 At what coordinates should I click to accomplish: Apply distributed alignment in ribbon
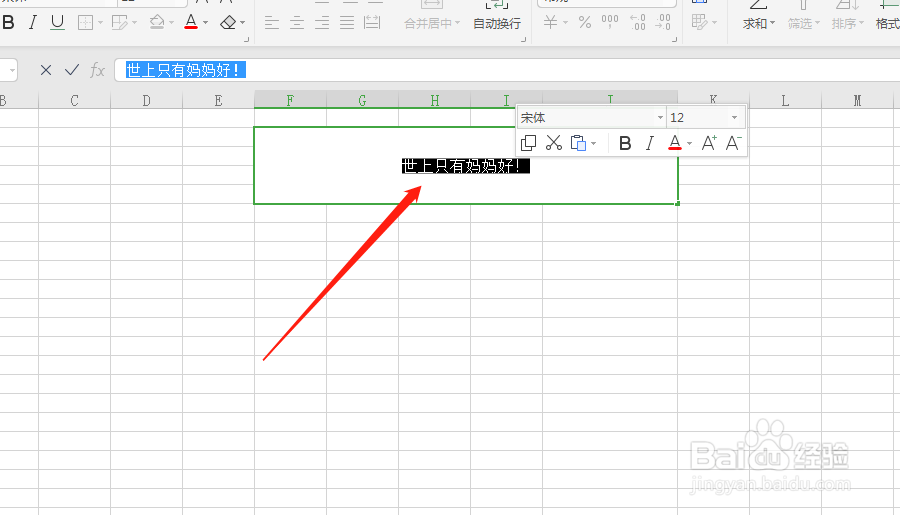pyautogui.click(x=373, y=23)
